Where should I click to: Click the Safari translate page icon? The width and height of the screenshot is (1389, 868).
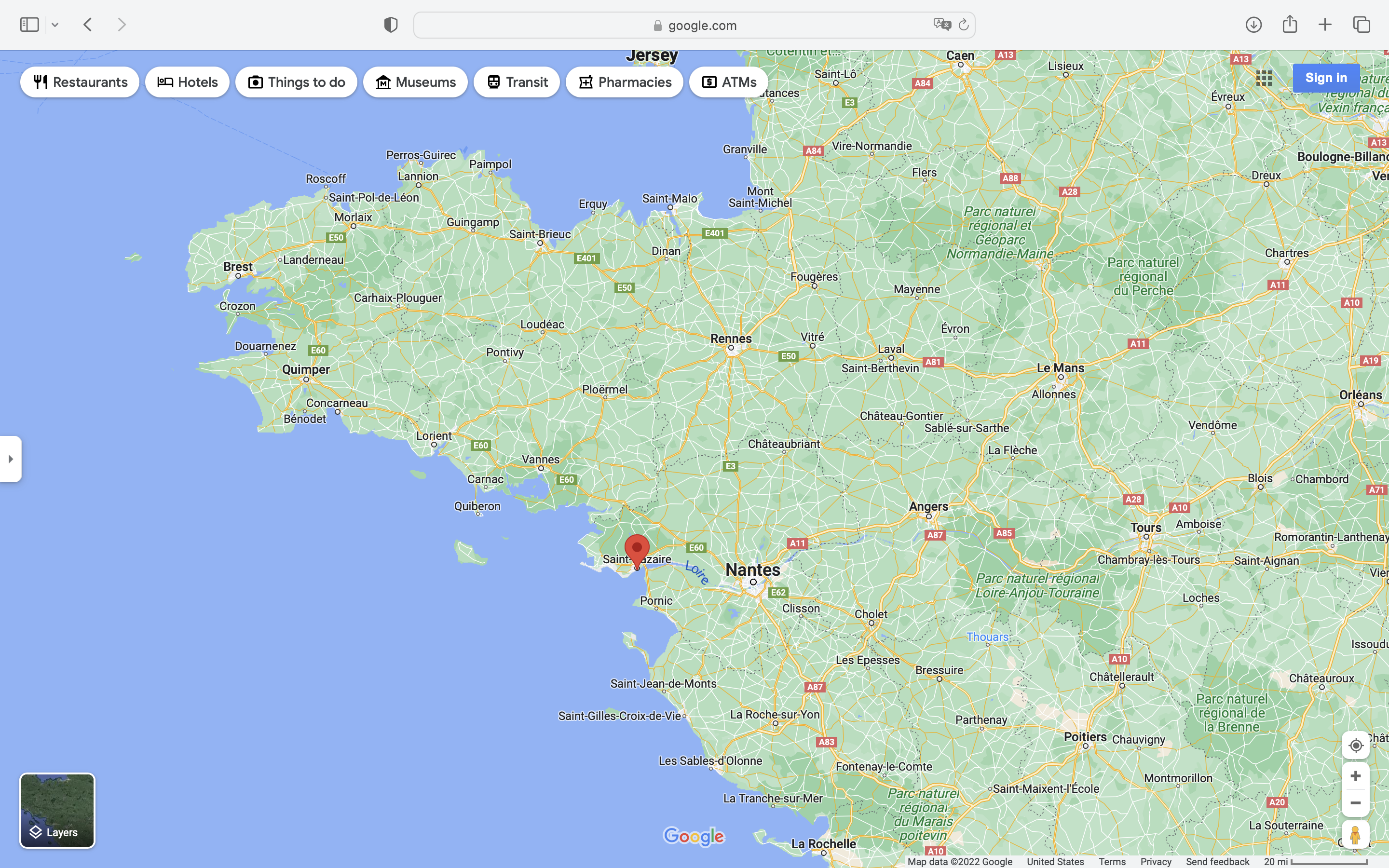[941, 25]
